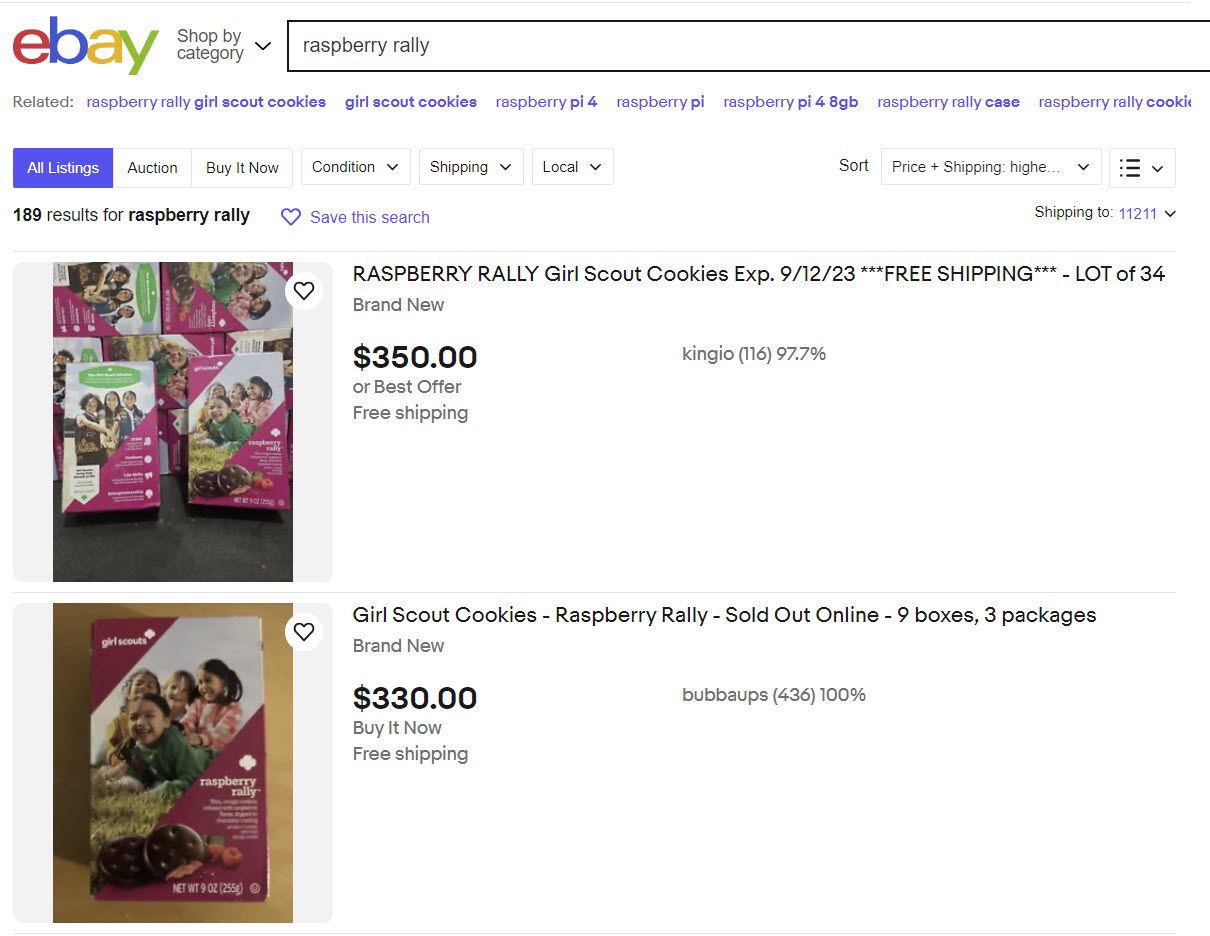Screen dimensions: 1210x936
Task: Click the raspberry rally search field
Action: 740,46
